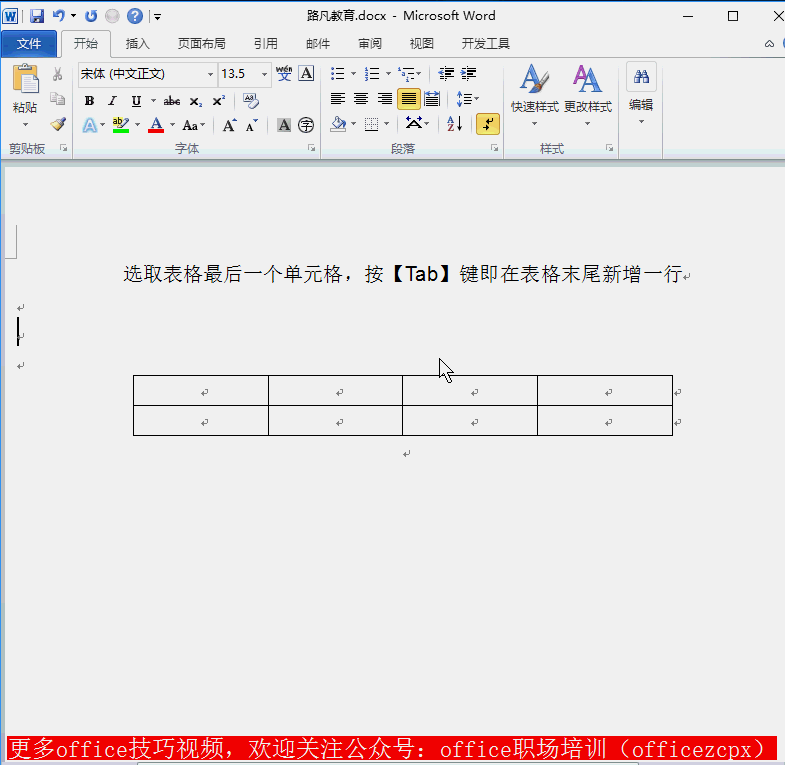Switch to the 开发工具 tab
Screen dimensions: 785x765
486,44
